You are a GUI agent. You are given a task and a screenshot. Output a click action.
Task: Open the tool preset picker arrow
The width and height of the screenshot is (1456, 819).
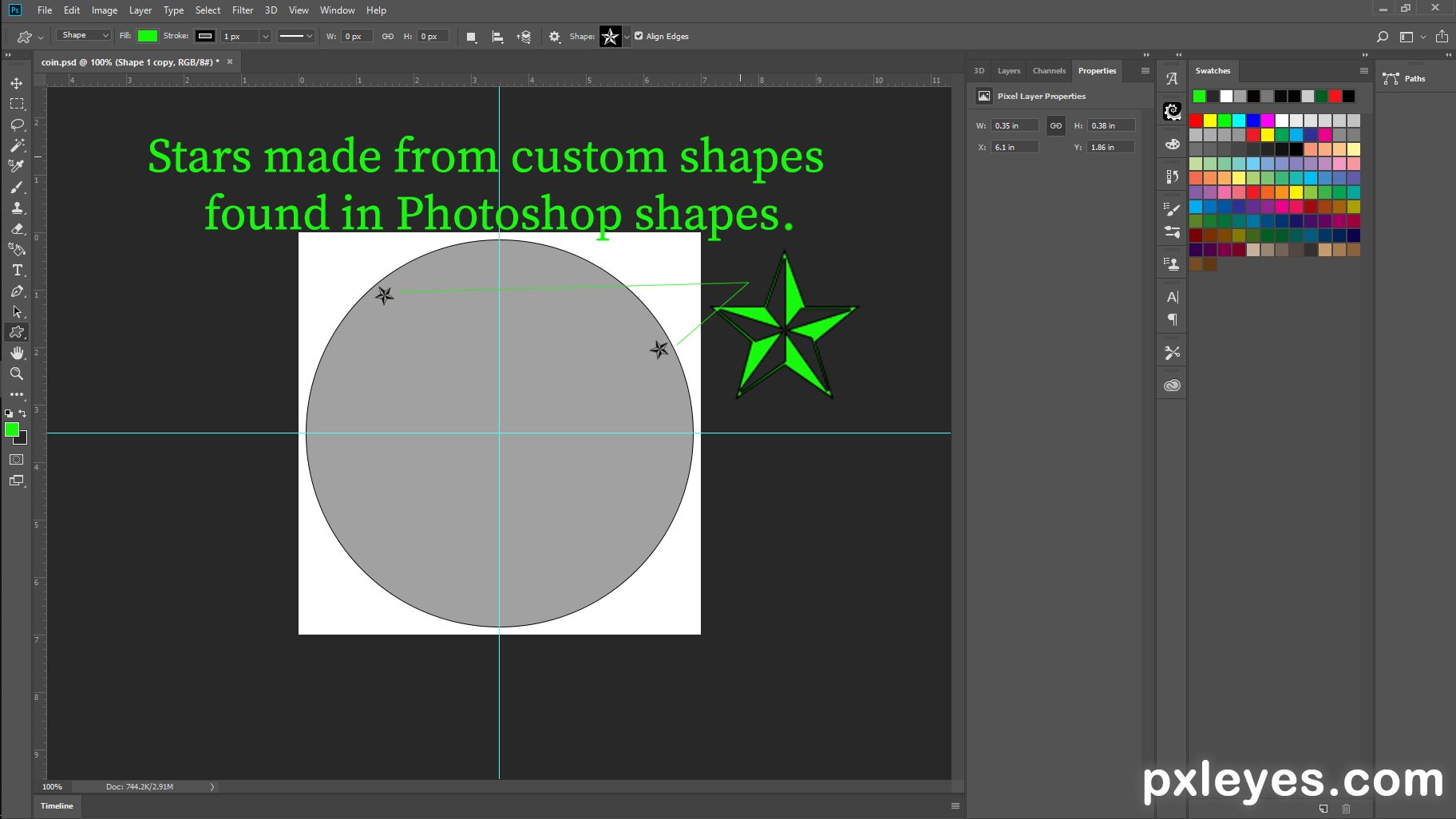(41, 38)
